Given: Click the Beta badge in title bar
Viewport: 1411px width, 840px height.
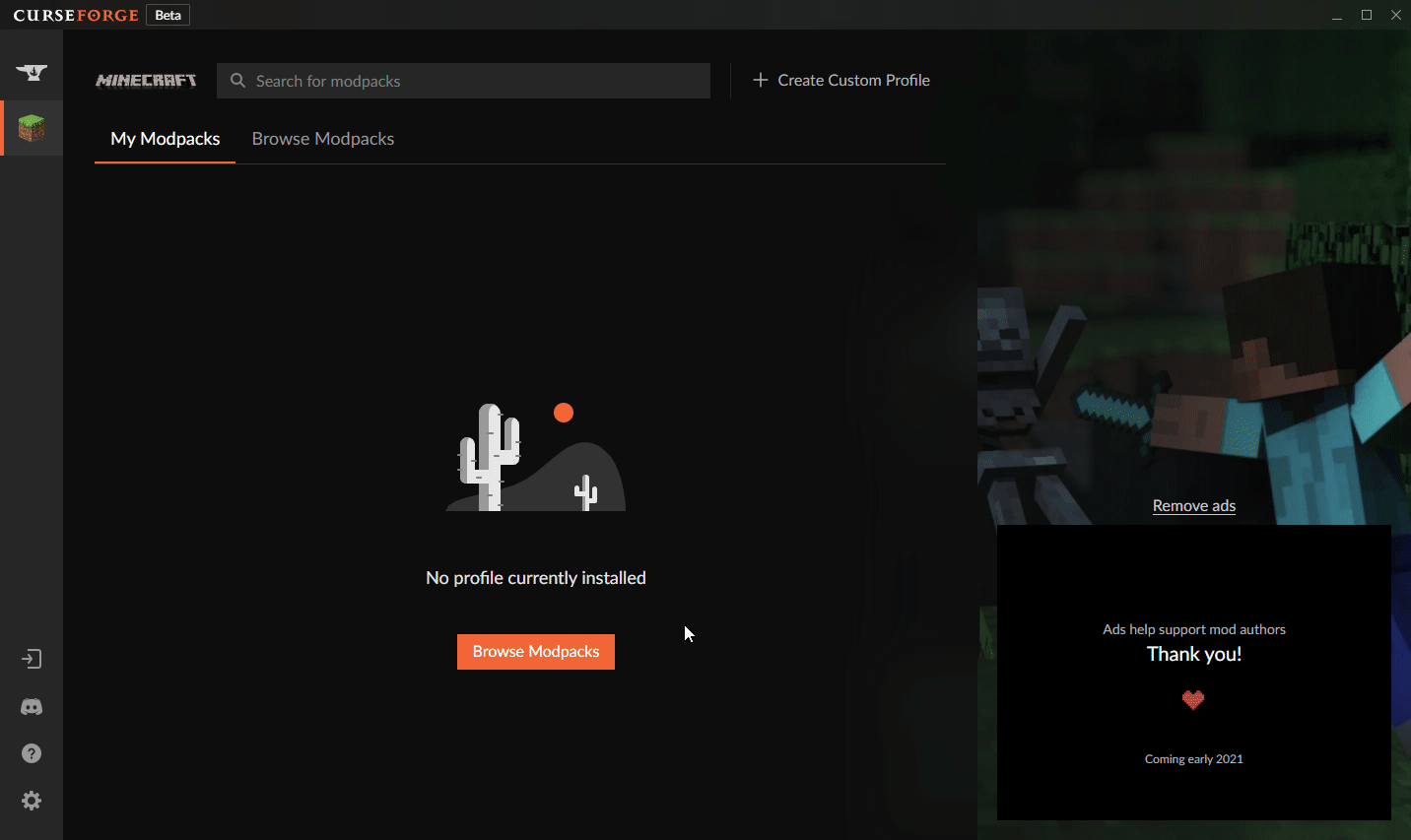Looking at the screenshot, I should click(x=168, y=15).
